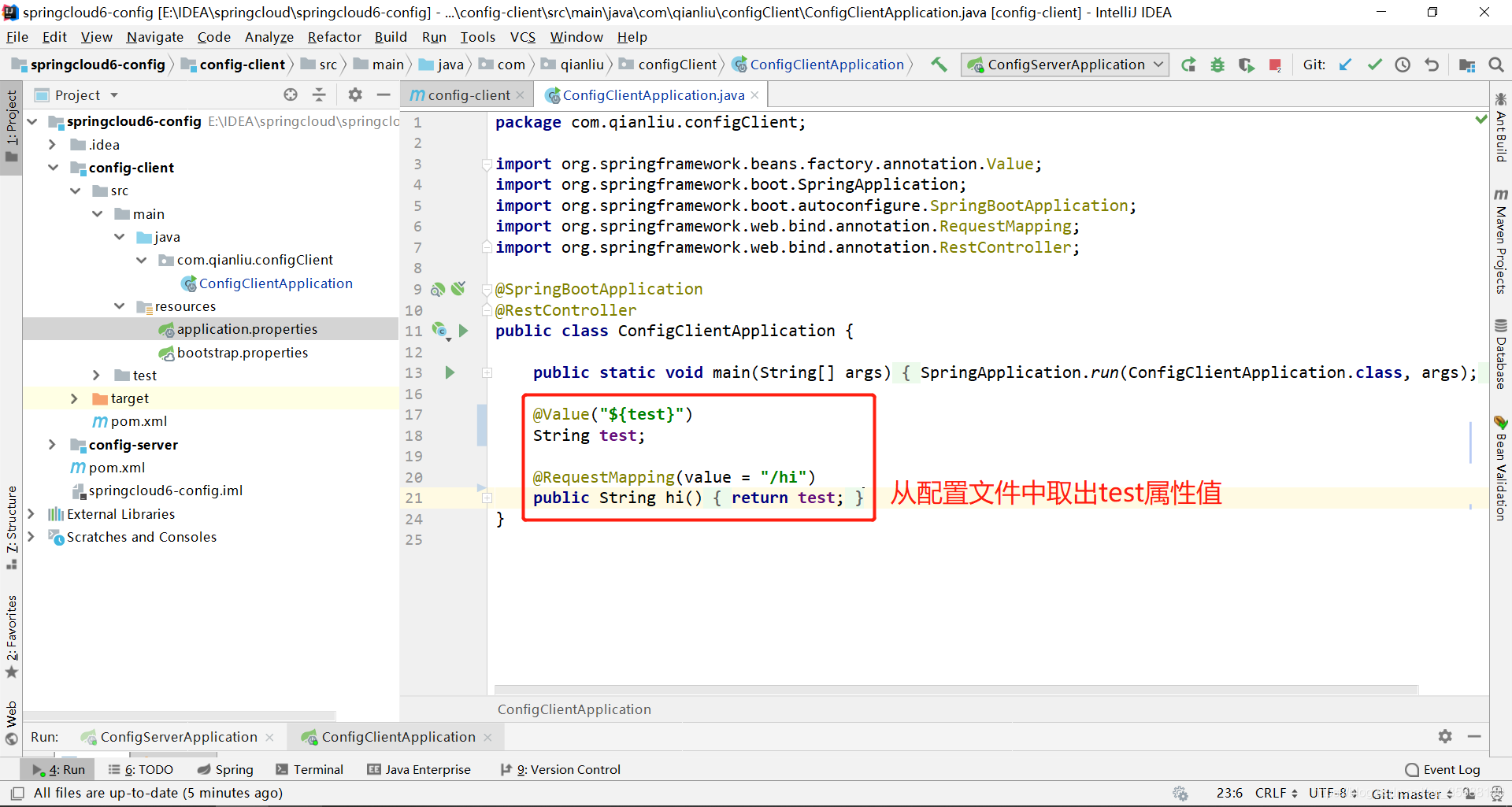The image size is (1512, 807).
Task: Start debugging with the bug icon
Action: 1217,65
